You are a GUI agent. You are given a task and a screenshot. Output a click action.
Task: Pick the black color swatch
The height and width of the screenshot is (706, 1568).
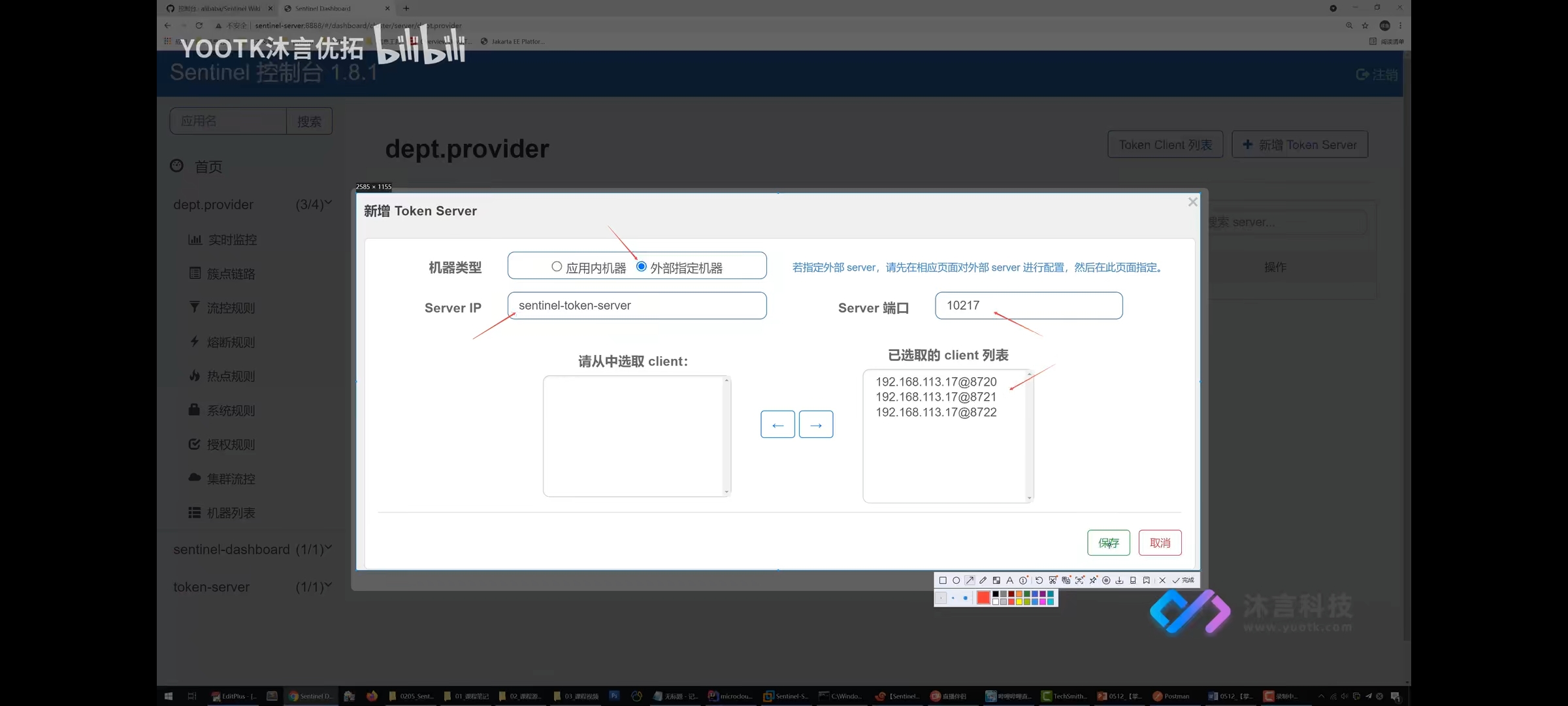click(996, 594)
